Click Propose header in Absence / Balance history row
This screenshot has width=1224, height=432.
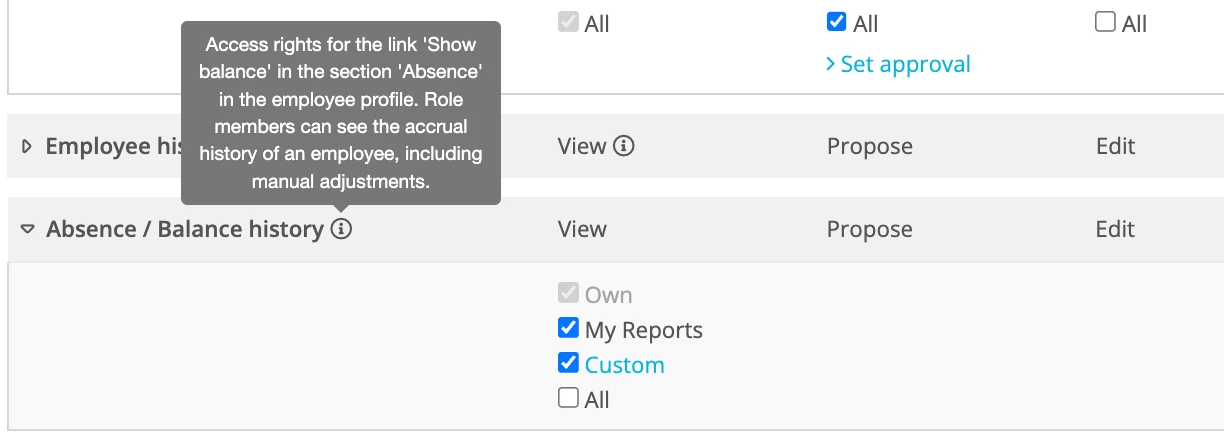(x=870, y=230)
